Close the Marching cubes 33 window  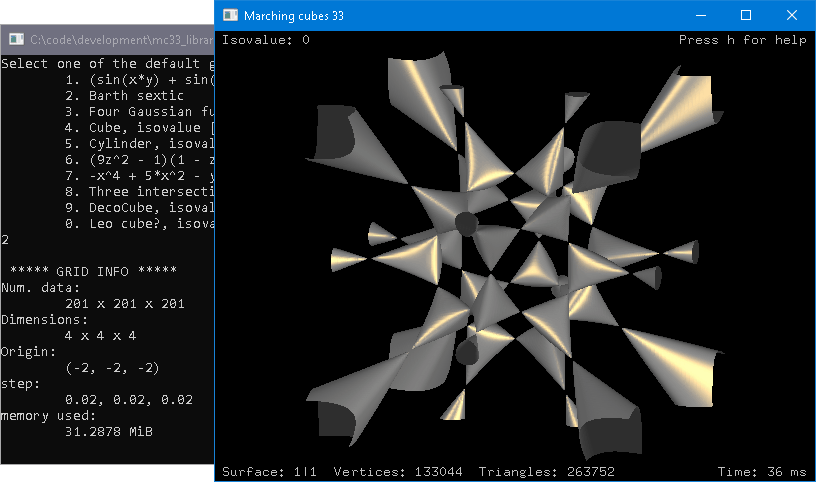pyautogui.click(x=792, y=15)
